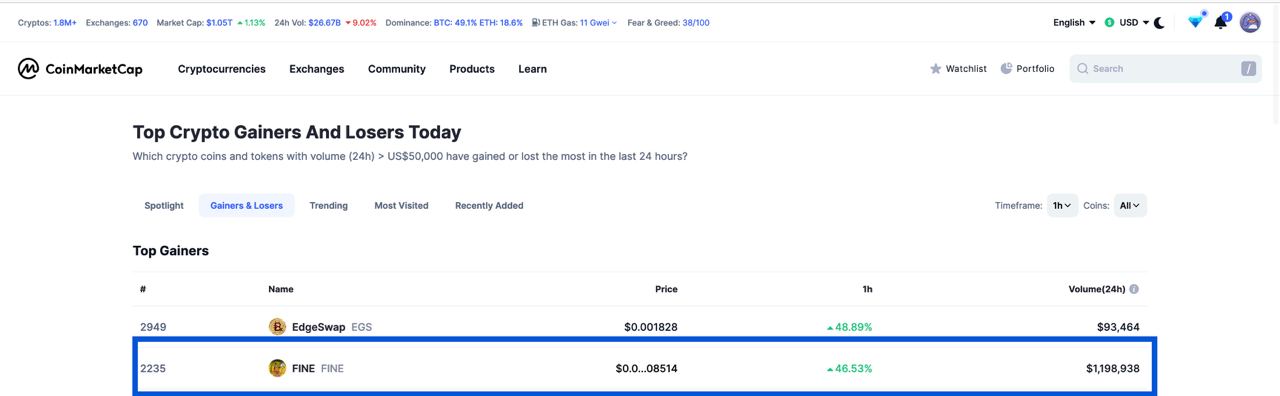This screenshot has width=1280, height=396.
Task: Click the CoinMarketCap logo
Action: click(80, 69)
